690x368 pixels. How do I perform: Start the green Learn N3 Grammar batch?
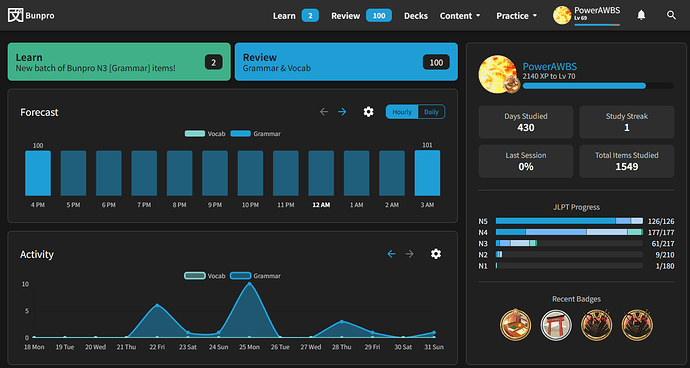[119, 62]
